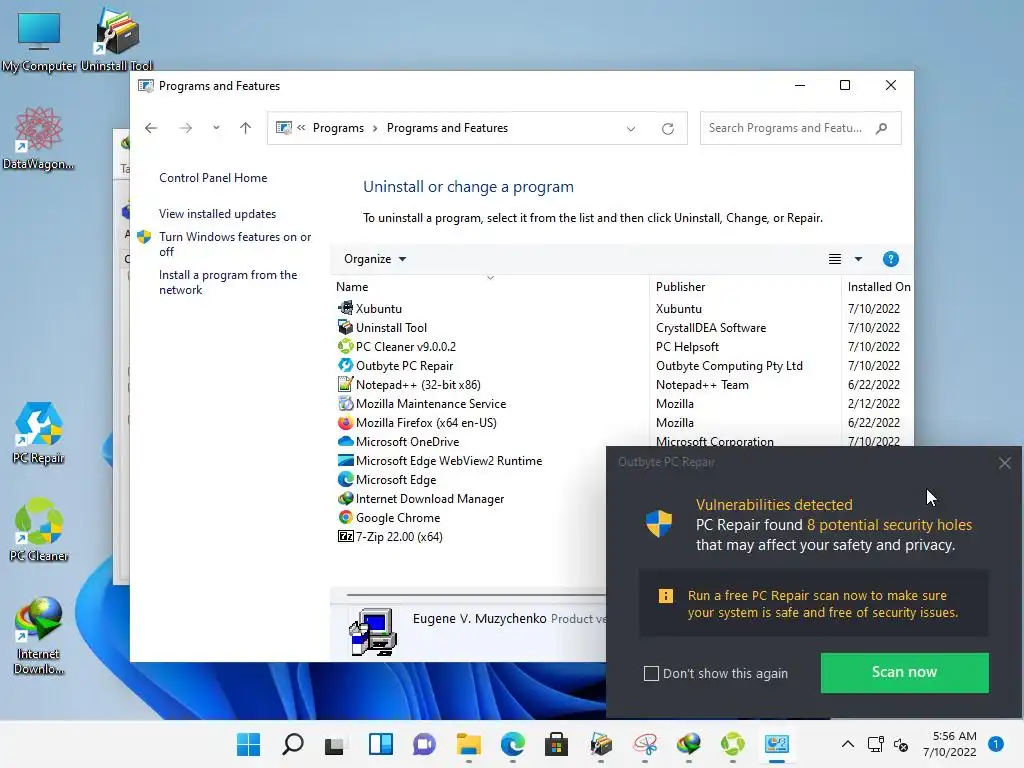Select Mozilla Maintenance Service icon

click(345, 403)
